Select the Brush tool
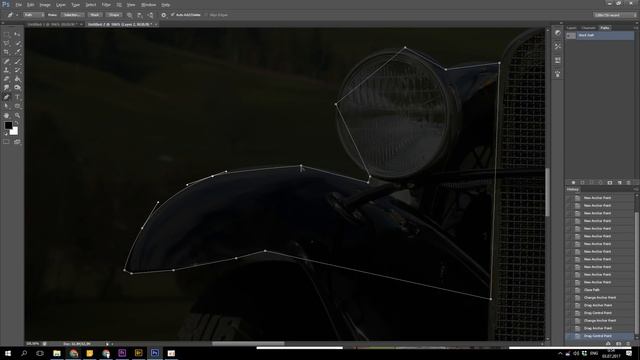Viewport: 640px width, 360px height. point(17,61)
